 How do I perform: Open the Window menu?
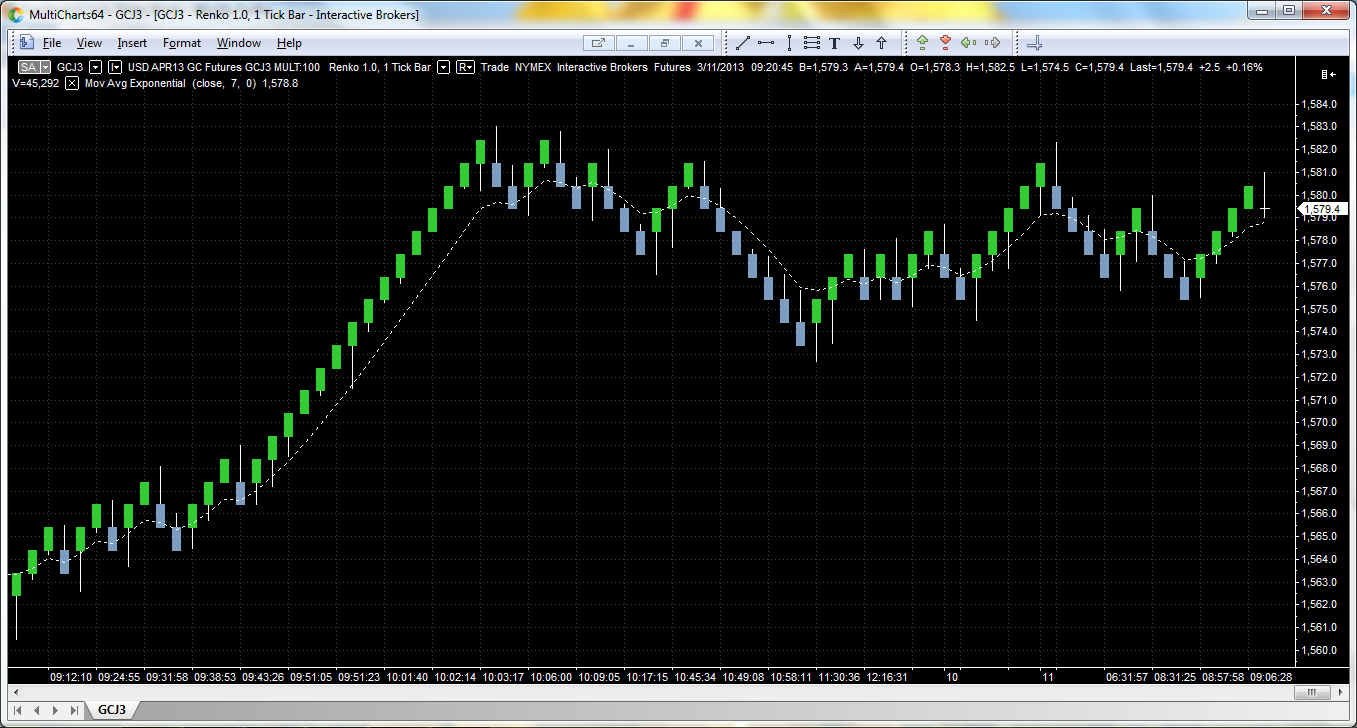239,43
